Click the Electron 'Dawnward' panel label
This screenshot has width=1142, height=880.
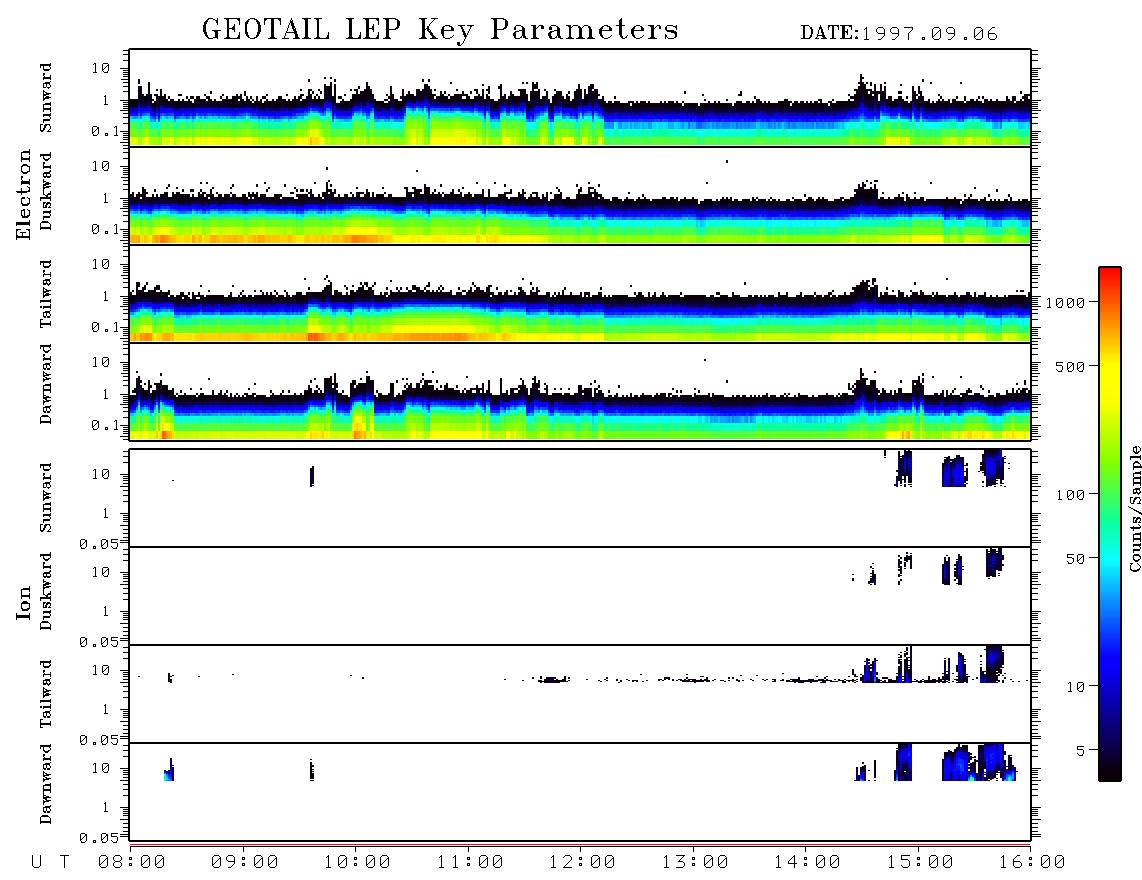[46, 384]
